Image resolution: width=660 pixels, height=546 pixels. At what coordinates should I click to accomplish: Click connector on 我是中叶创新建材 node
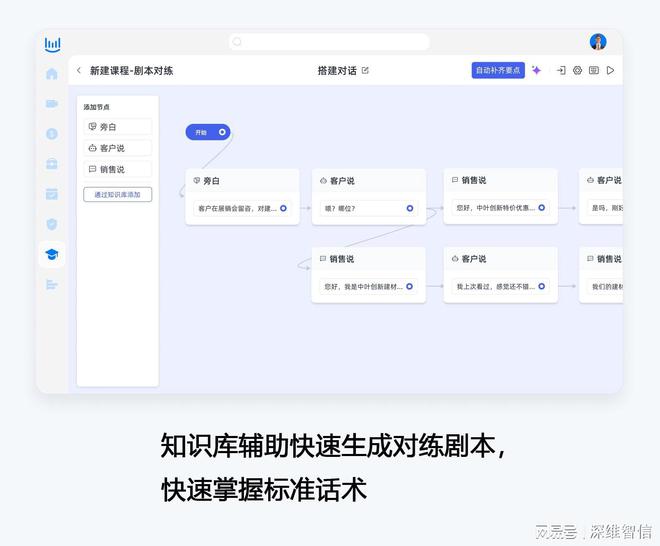tap(409, 286)
